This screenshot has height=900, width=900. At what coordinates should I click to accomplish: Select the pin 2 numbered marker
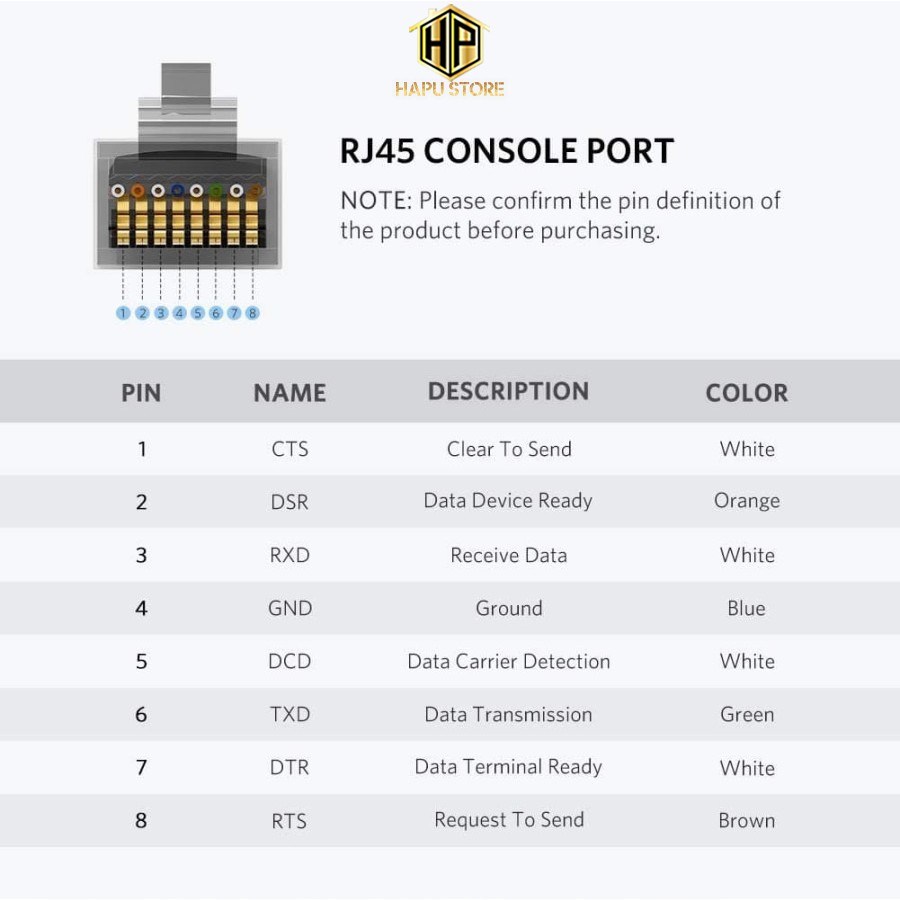142,313
